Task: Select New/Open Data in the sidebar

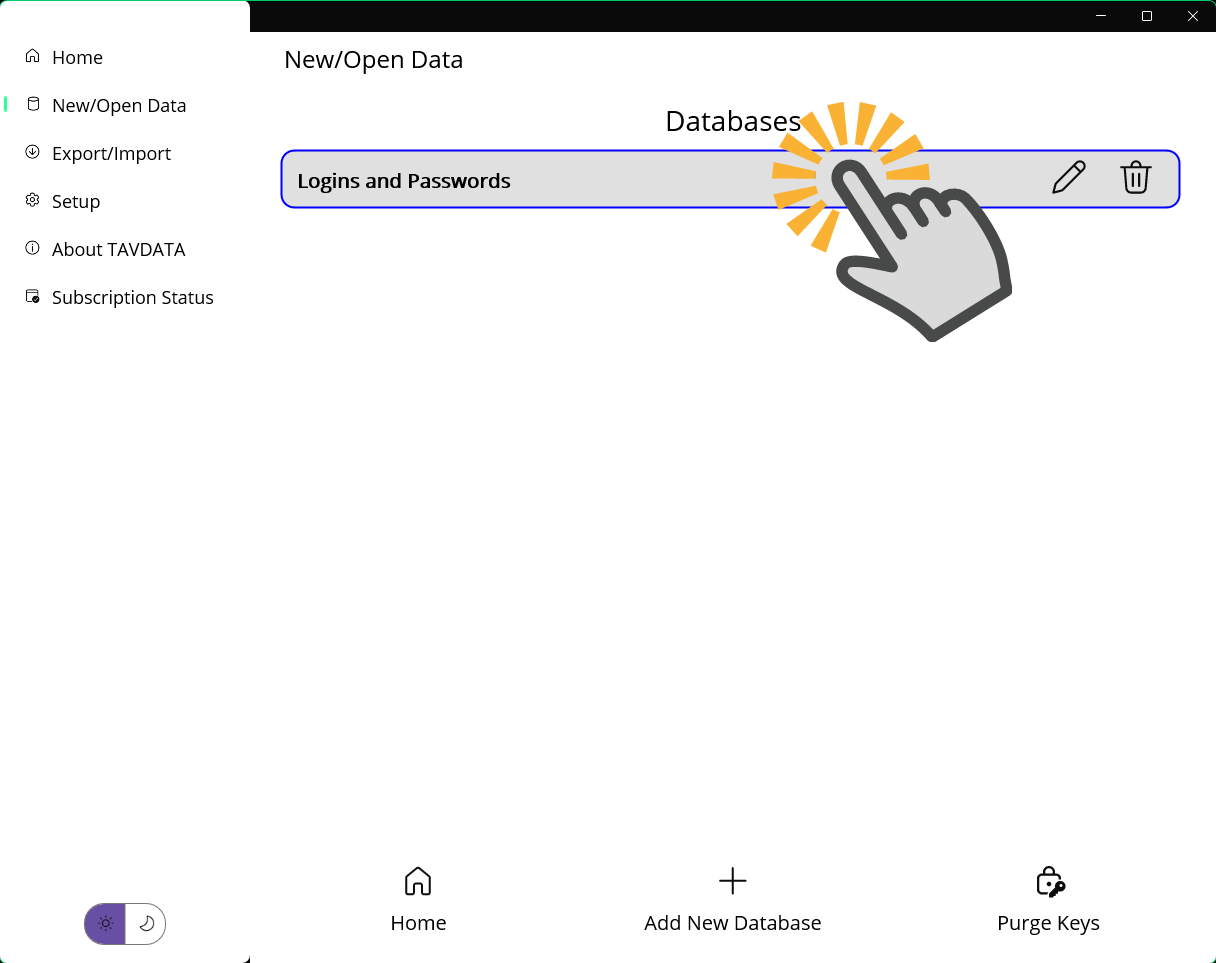Action: pyautogui.click(x=125, y=105)
